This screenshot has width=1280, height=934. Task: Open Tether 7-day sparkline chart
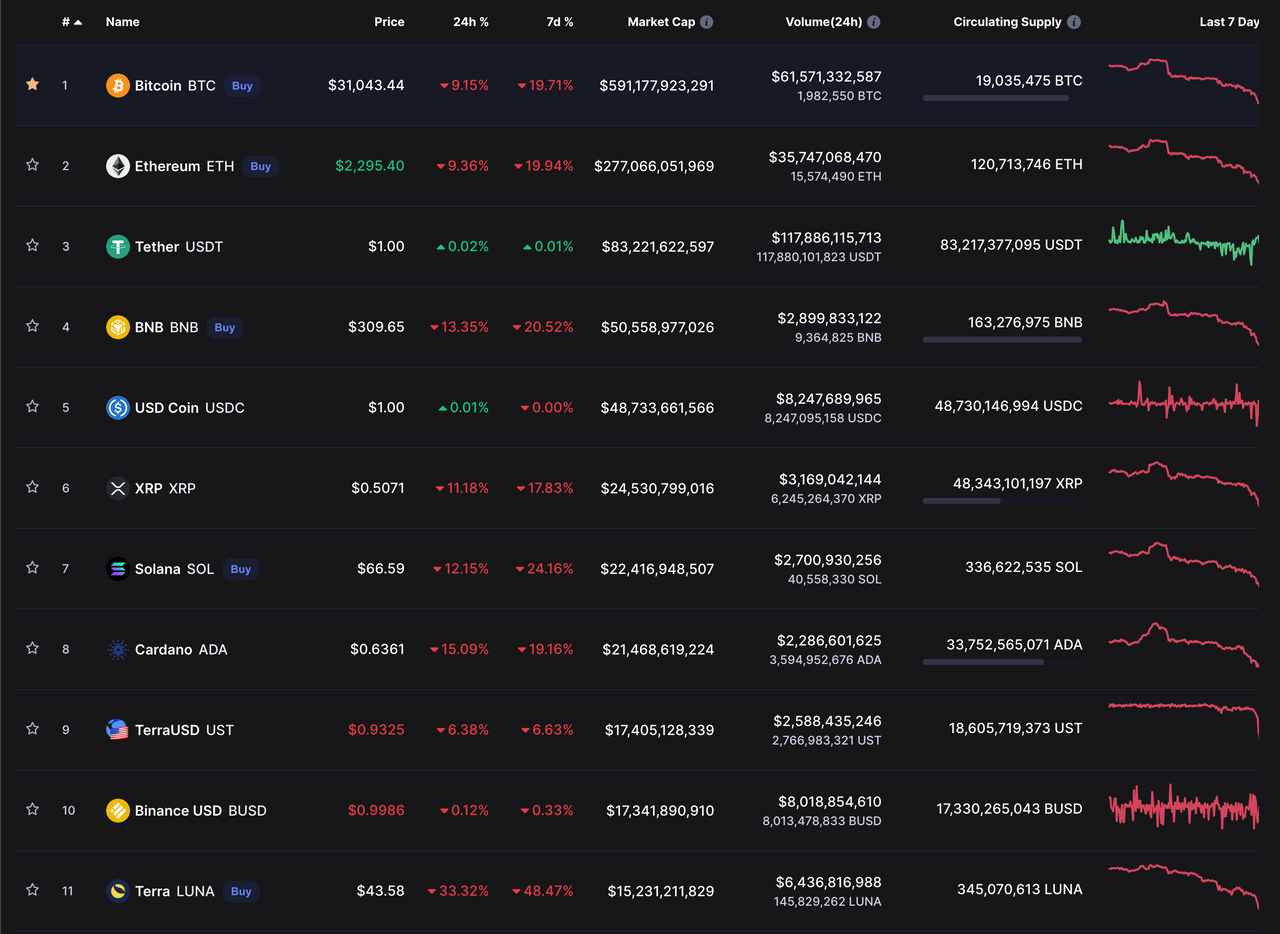point(1184,242)
